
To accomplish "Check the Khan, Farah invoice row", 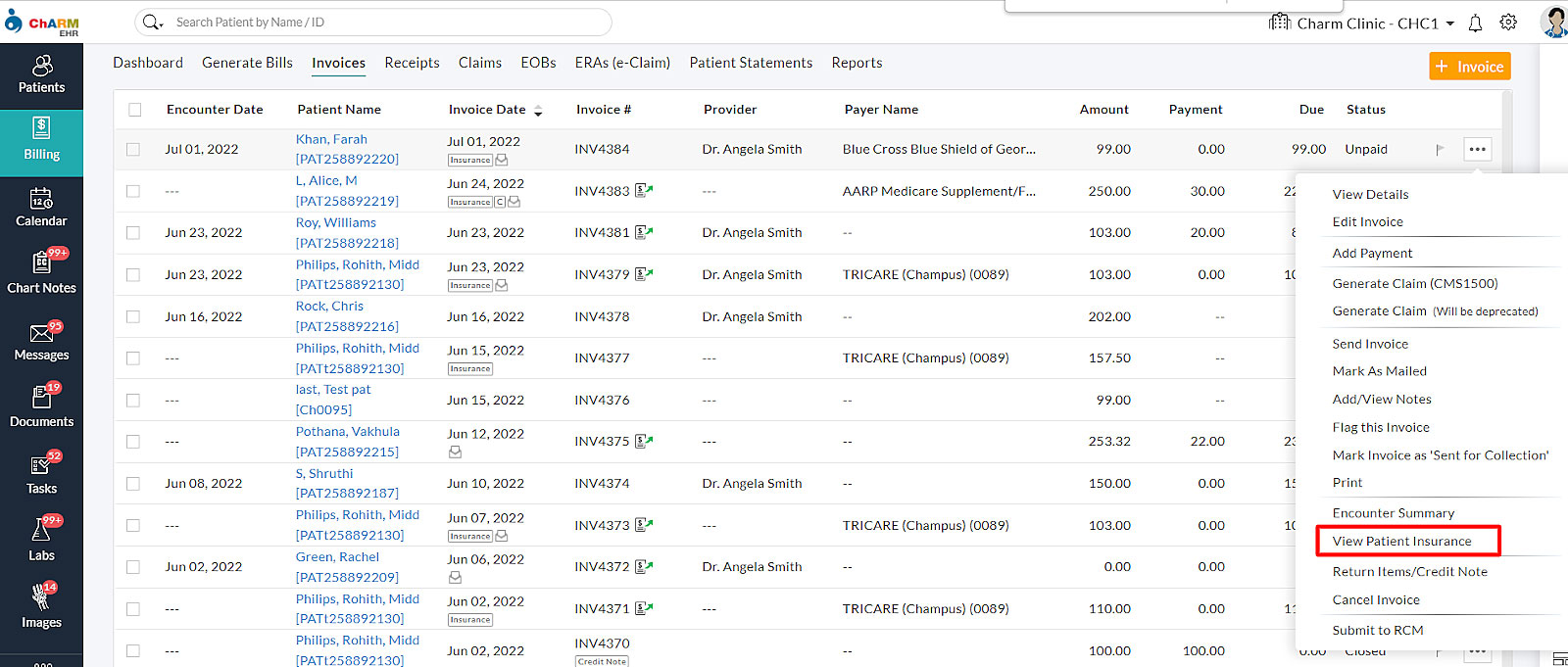I will coord(133,150).
